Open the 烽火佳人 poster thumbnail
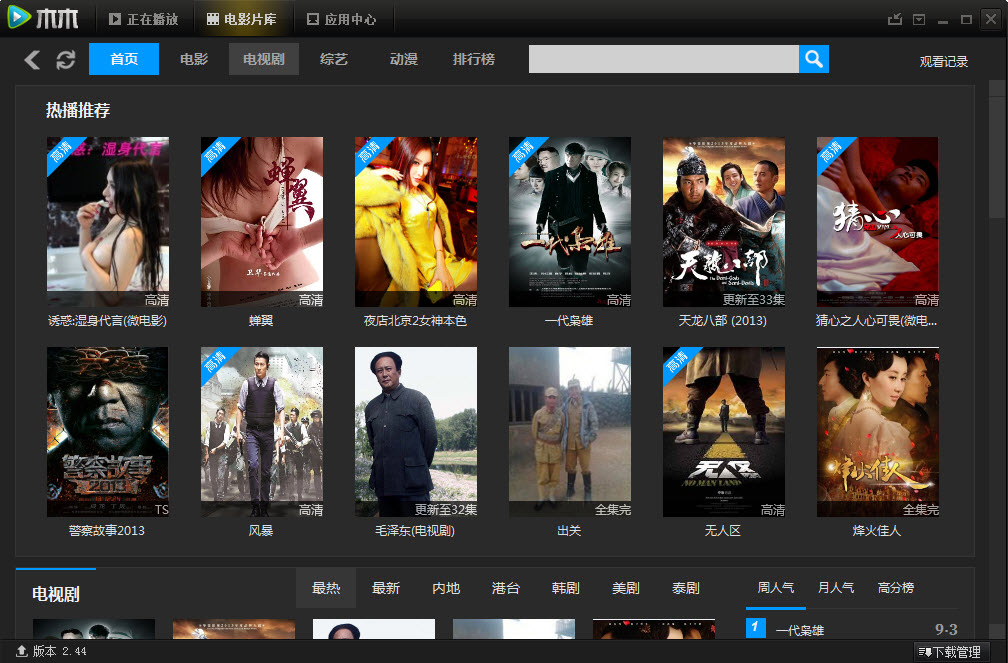This screenshot has height=663, width=1008. [878, 432]
